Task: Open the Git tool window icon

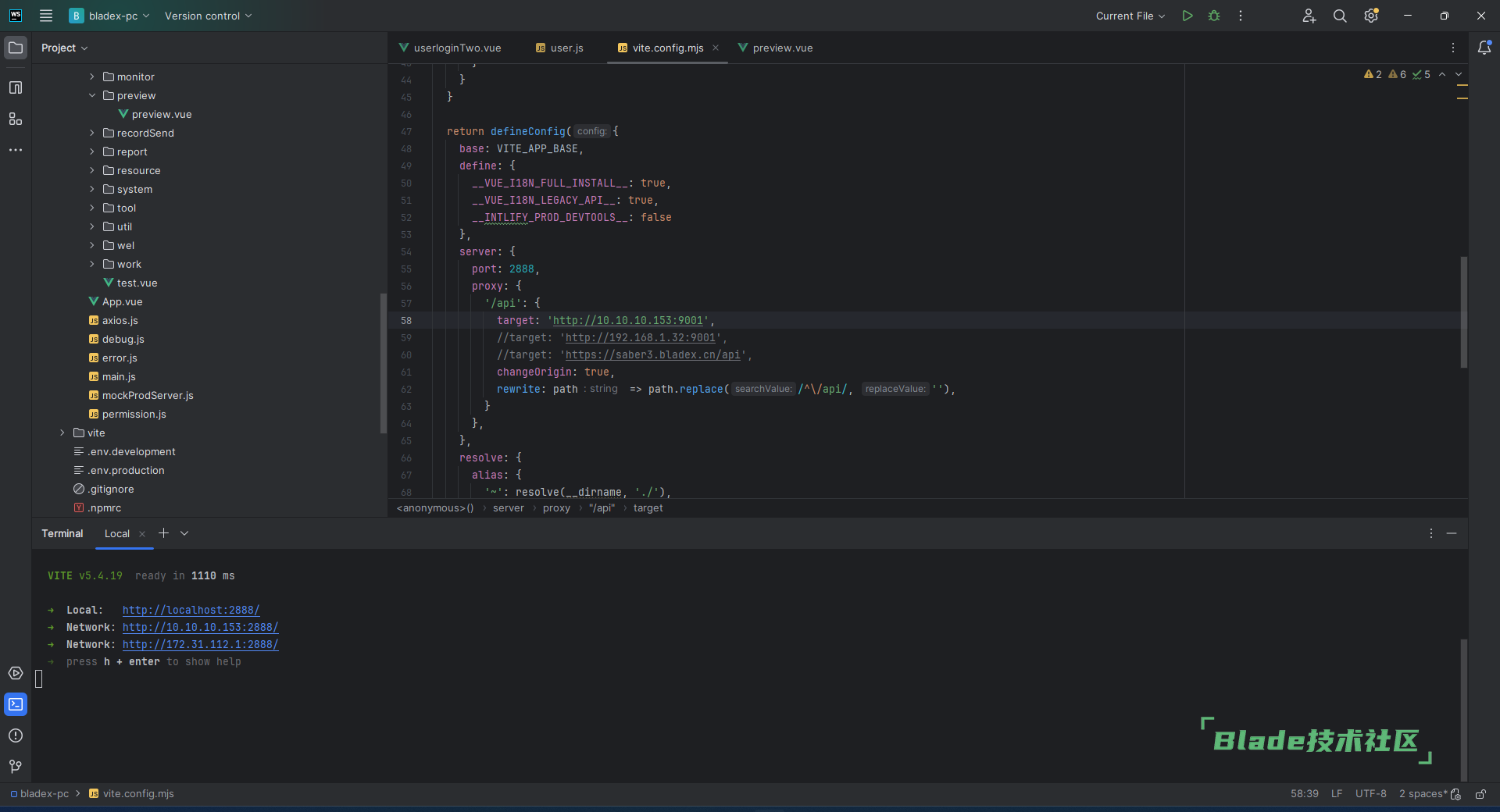Action: [x=16, y=767]
